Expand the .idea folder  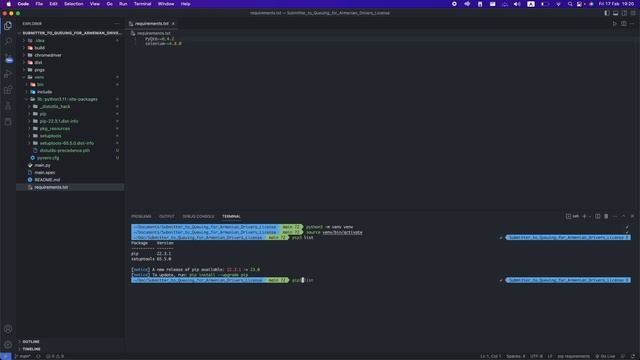70,40
